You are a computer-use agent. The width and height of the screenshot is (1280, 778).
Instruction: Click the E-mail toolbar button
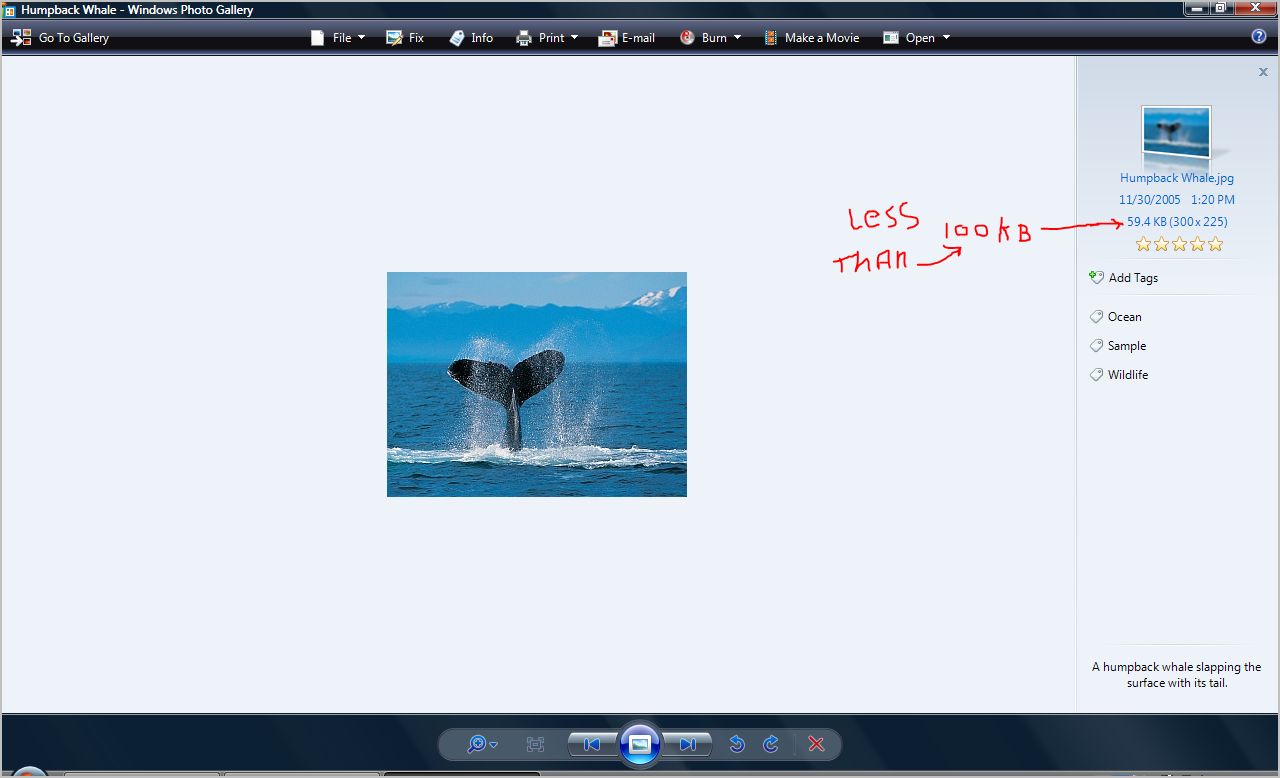tap(627, 38)
